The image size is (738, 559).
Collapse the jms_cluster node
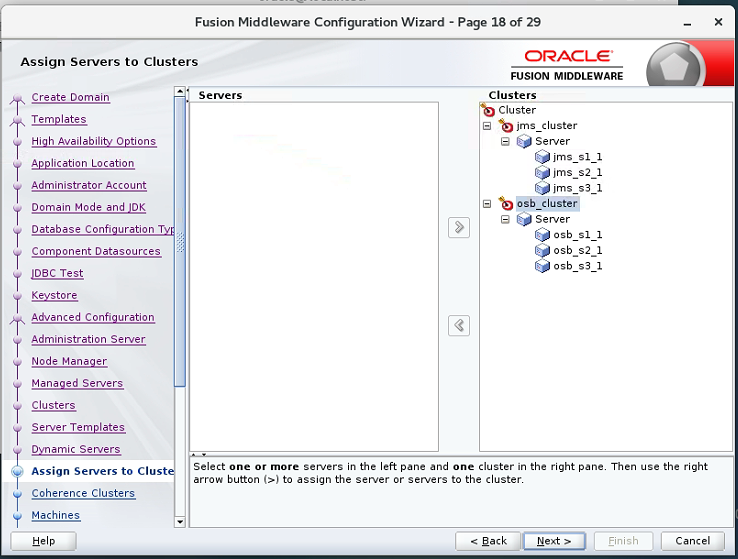tap(487, 126)
